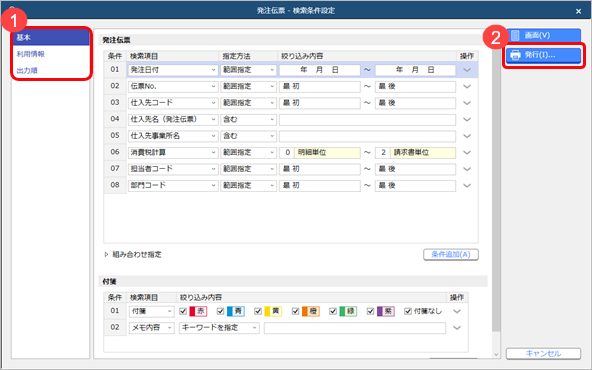592x370 pixels.
Task: Open row 06 消費税計算 操作 chevron
Action: click(x=467, y=153)
